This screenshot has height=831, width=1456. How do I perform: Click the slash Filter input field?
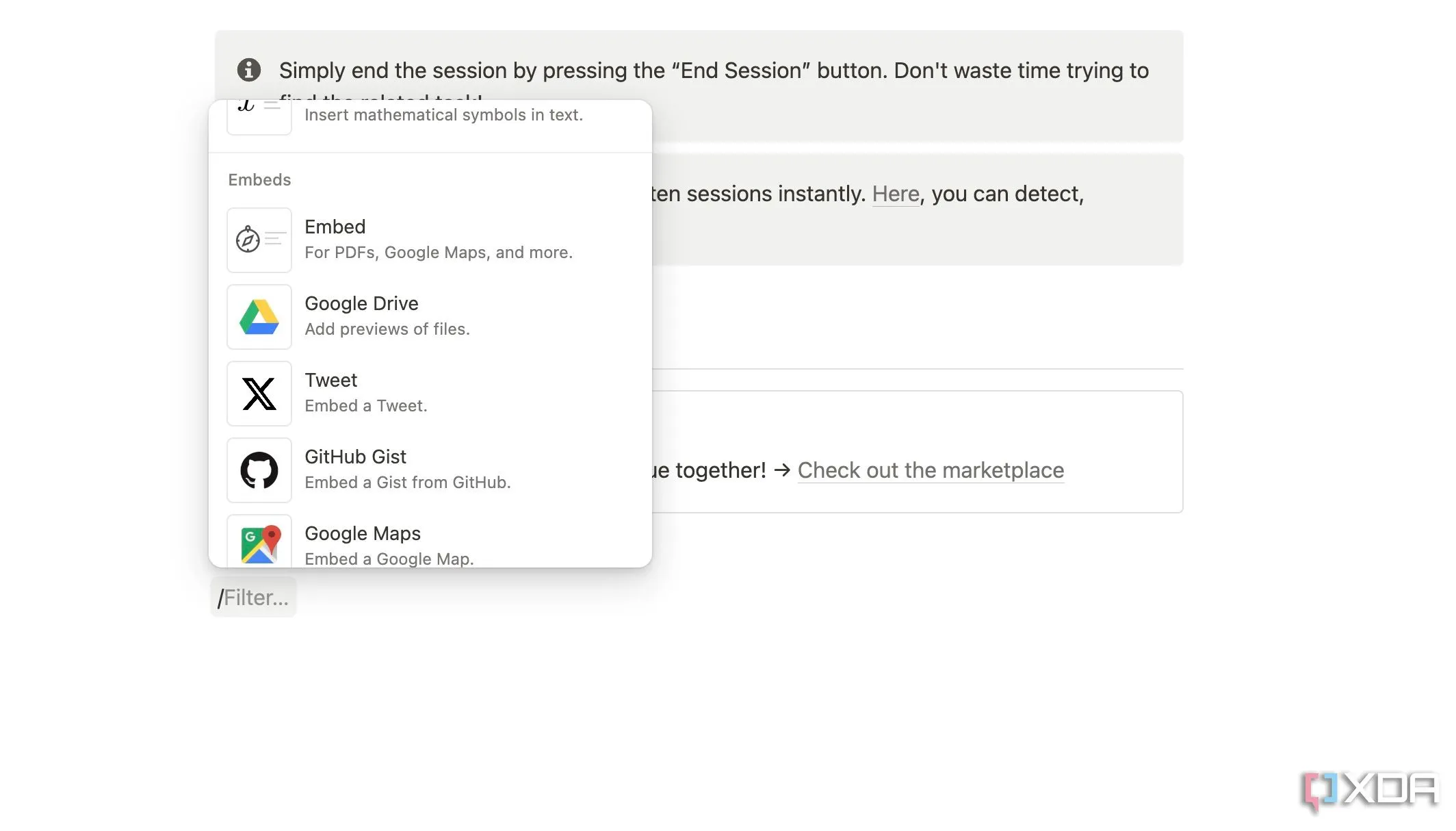[x=255, y=598]
